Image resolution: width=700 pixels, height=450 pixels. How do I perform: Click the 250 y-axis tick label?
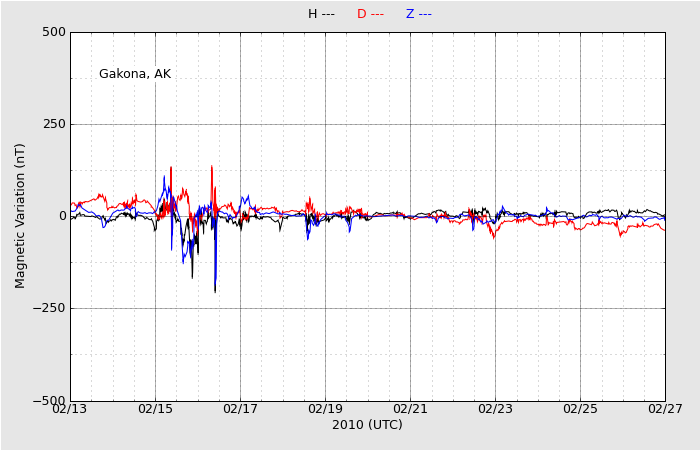tap(54, 124)
